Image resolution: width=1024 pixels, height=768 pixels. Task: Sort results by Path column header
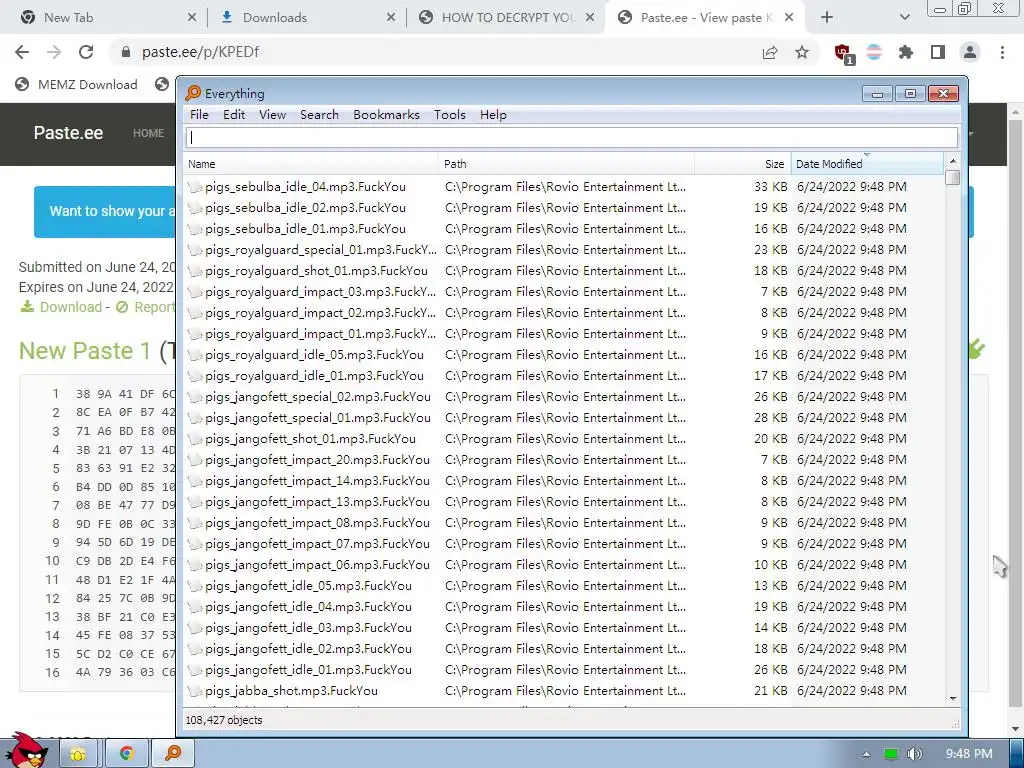pos(566,164)
